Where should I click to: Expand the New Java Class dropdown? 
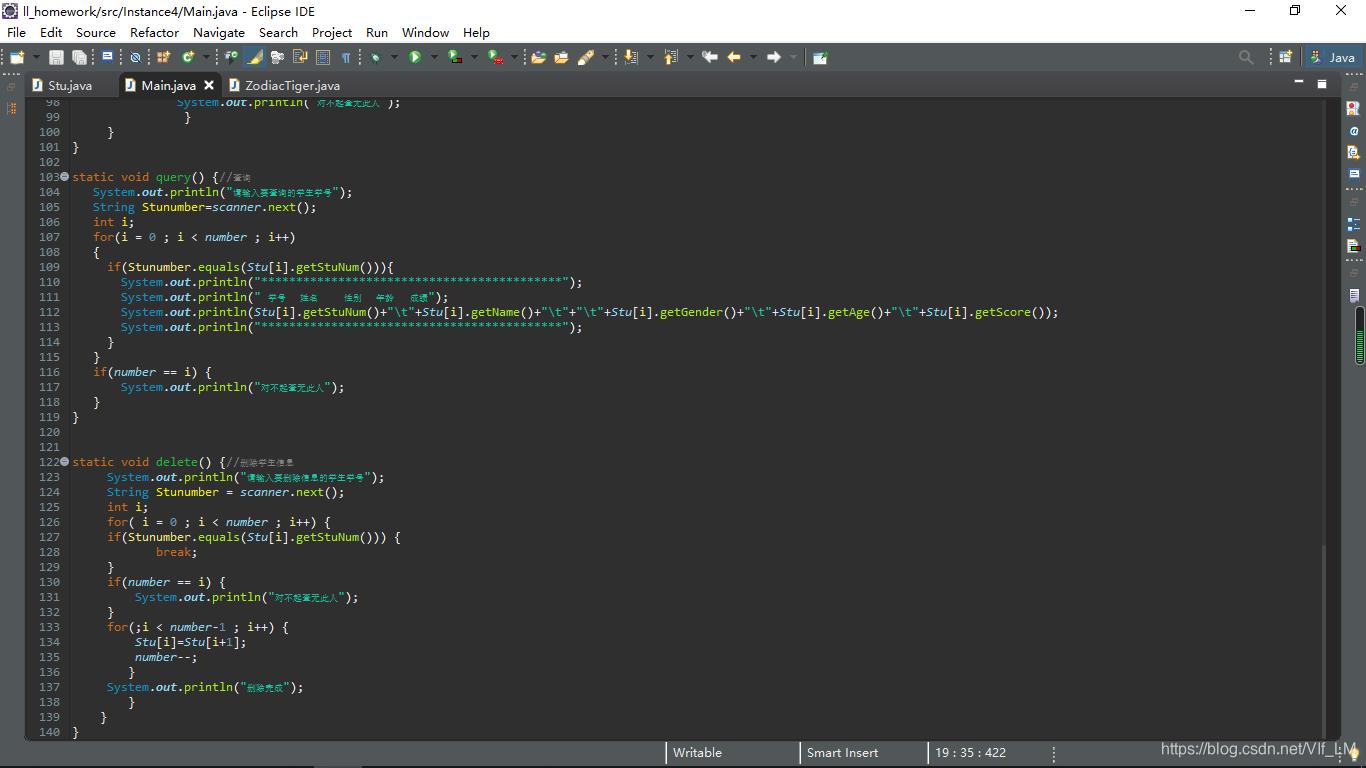pos(207,57)
